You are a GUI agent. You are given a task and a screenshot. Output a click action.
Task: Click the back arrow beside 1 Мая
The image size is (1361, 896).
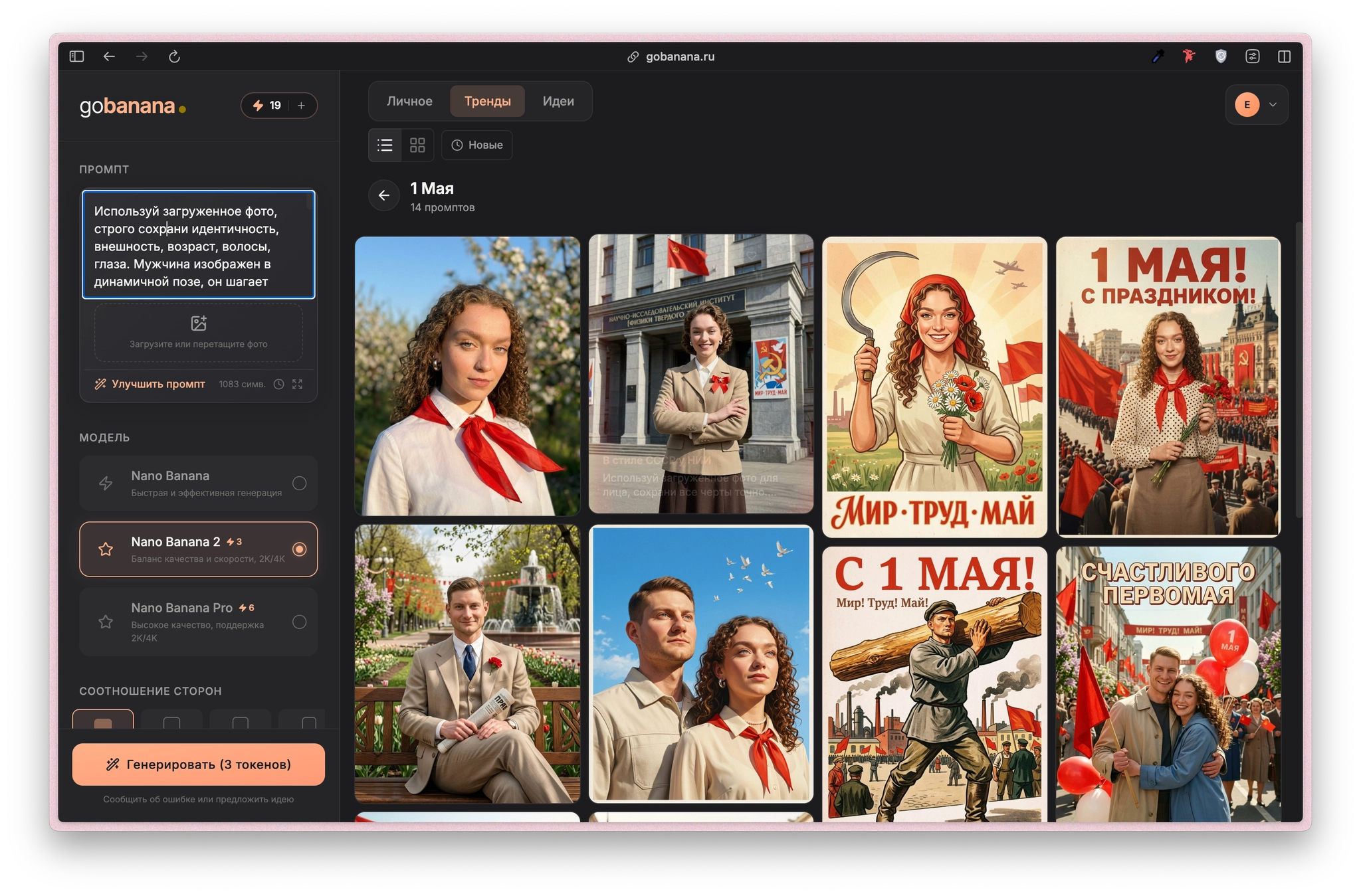click(384, 195)
